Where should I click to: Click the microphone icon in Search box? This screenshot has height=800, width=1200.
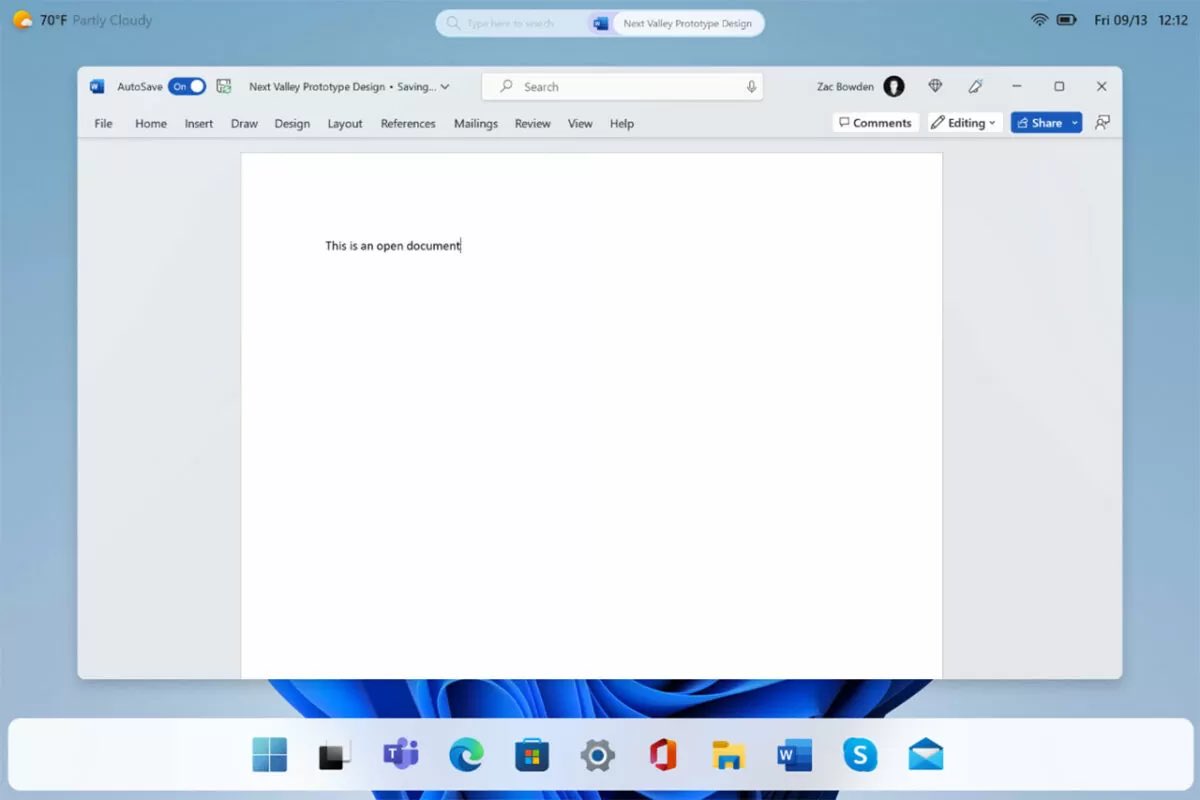751,87
